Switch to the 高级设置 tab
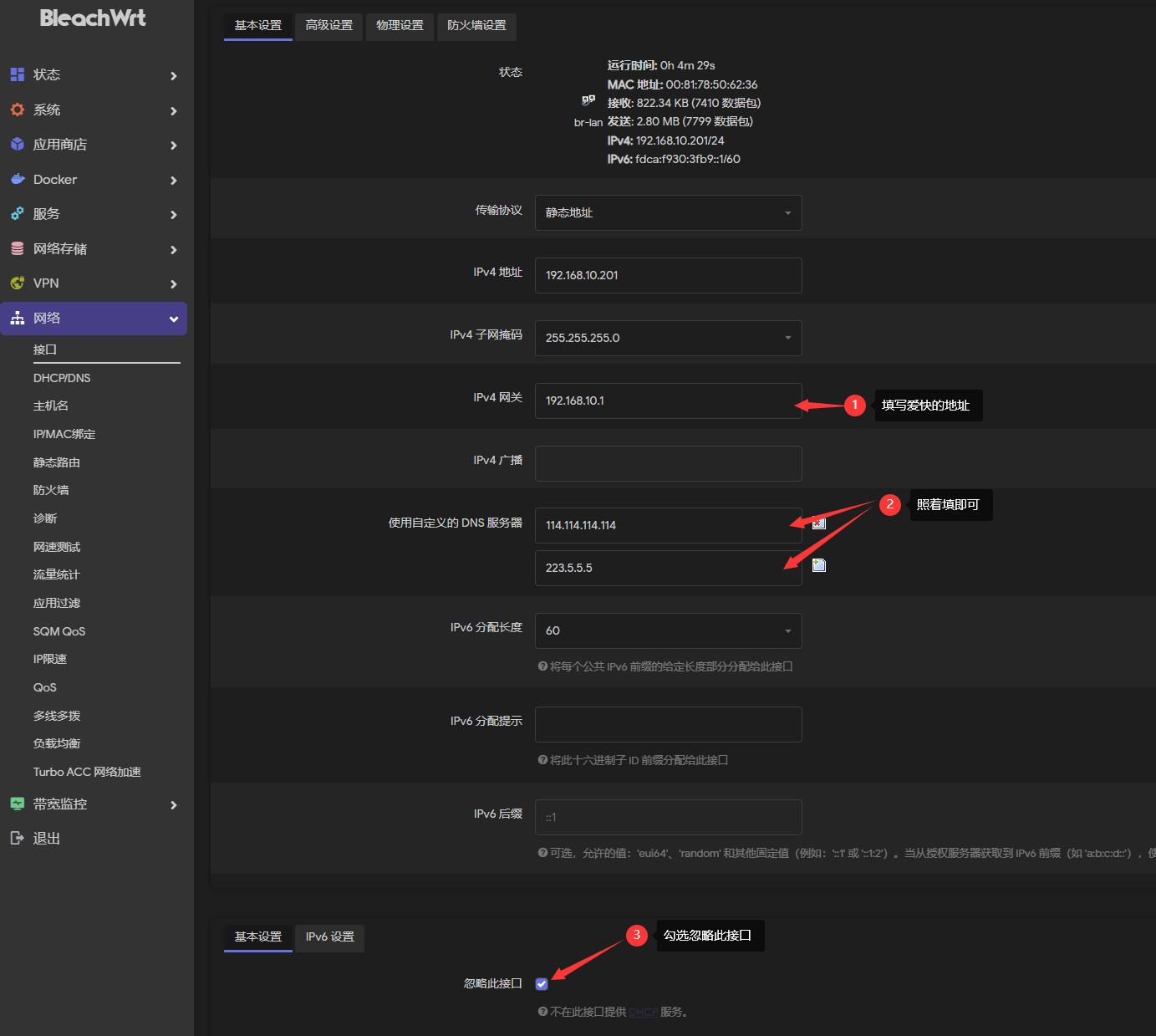 pyautogui.click(x=329, y=25)
